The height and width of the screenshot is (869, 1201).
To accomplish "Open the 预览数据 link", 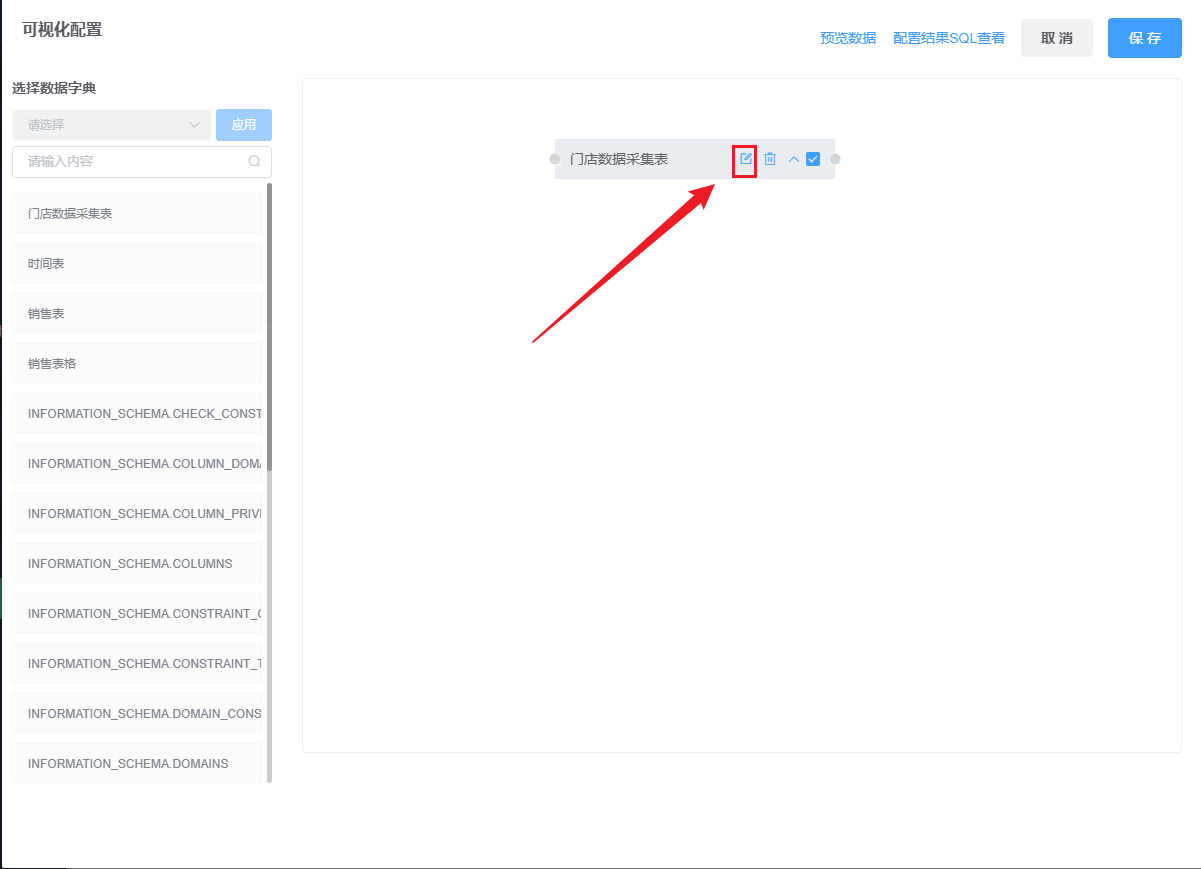I will [848, 38].
